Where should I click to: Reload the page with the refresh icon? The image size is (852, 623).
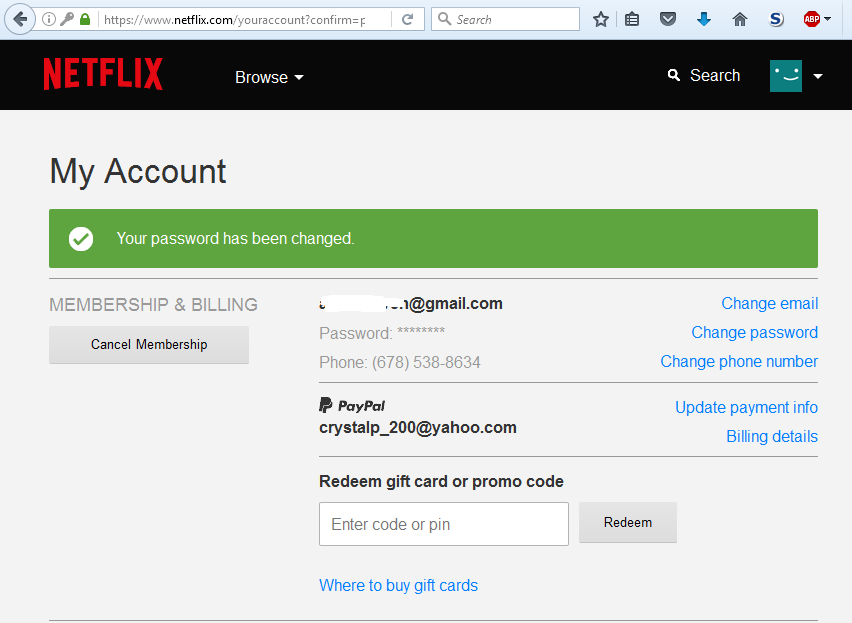pyautogui.click(x=407, y=19)
